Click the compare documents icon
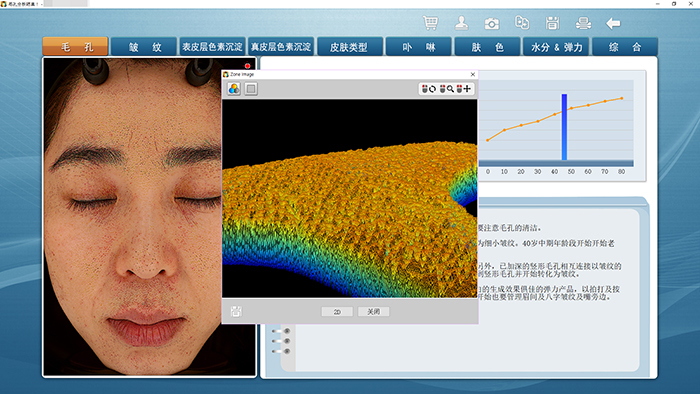700x394 pixels. [522, 23]
